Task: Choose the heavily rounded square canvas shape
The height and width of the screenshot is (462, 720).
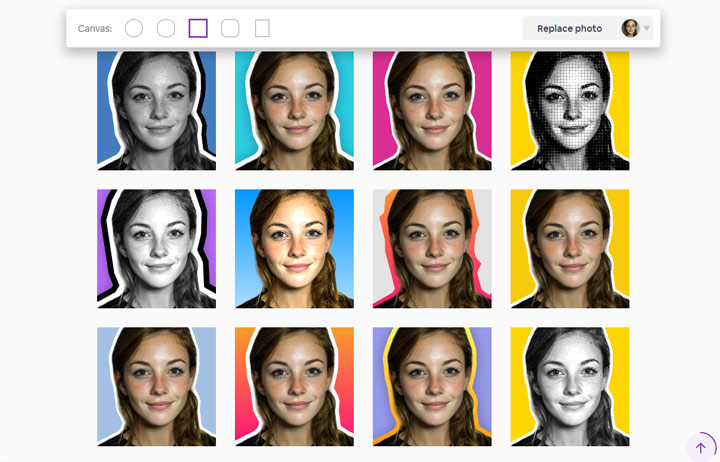Action: click(166, 28)
